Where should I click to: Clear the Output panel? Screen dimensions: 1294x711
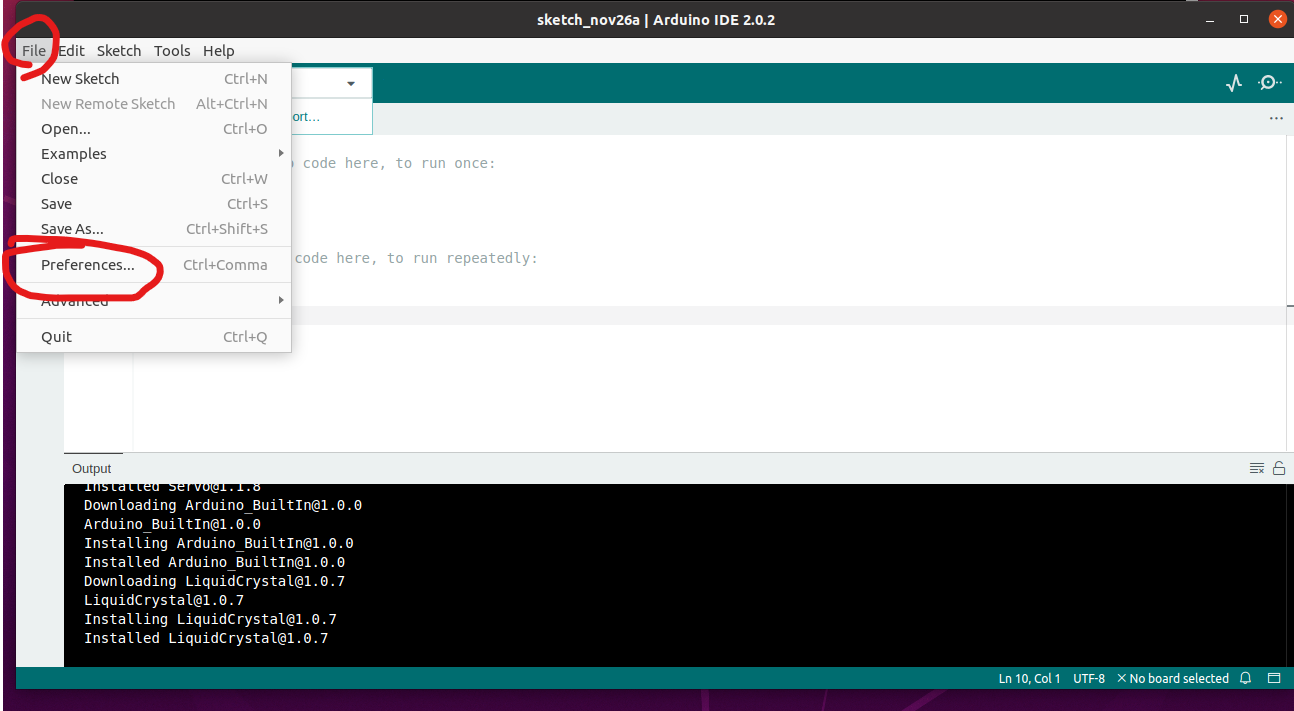coord(1257,468)
